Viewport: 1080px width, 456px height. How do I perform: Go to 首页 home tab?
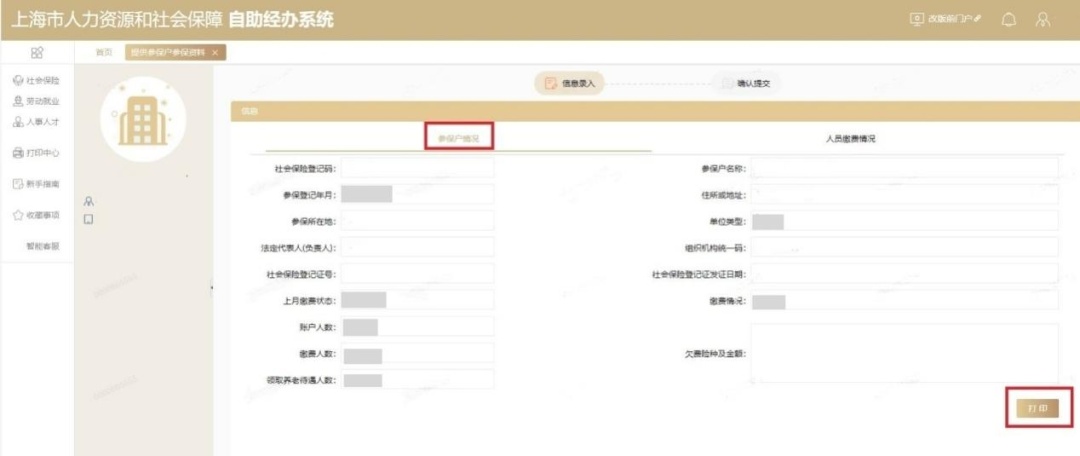(x=103, y=53)
